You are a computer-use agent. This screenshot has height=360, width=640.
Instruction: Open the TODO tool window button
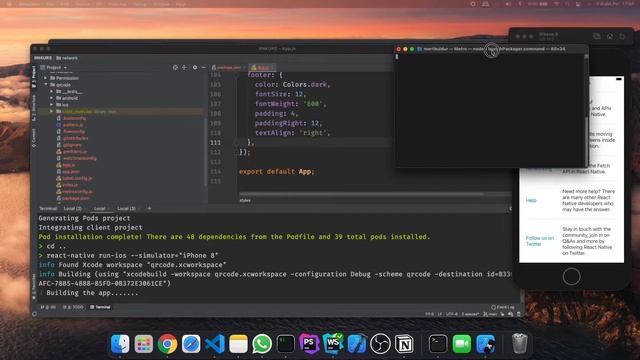point(73,307)
